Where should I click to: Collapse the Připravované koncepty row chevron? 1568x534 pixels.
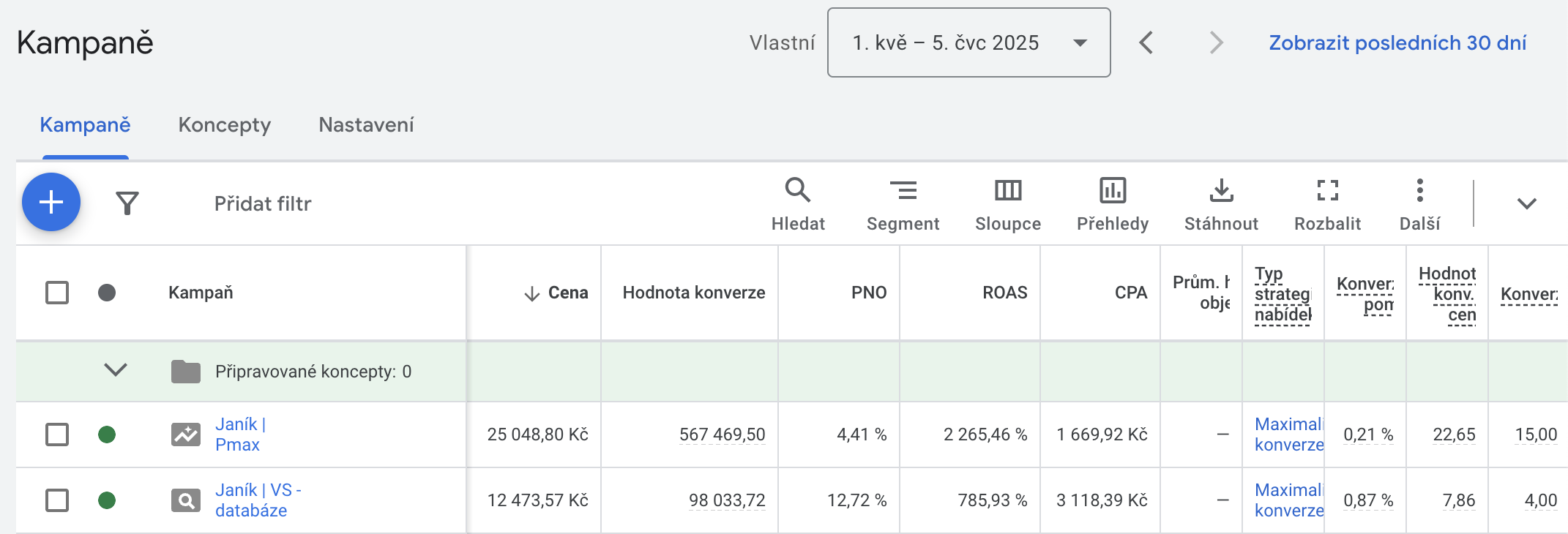tap(116, 370)
